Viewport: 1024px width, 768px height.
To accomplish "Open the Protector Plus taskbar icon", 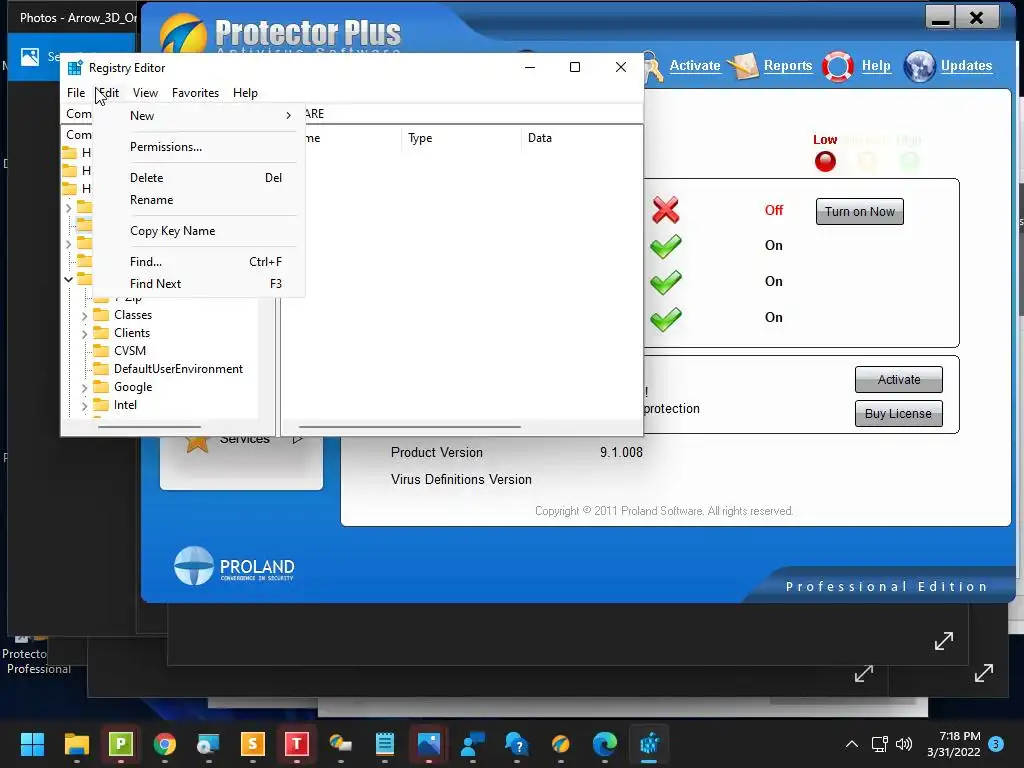I will coord(561,744).
